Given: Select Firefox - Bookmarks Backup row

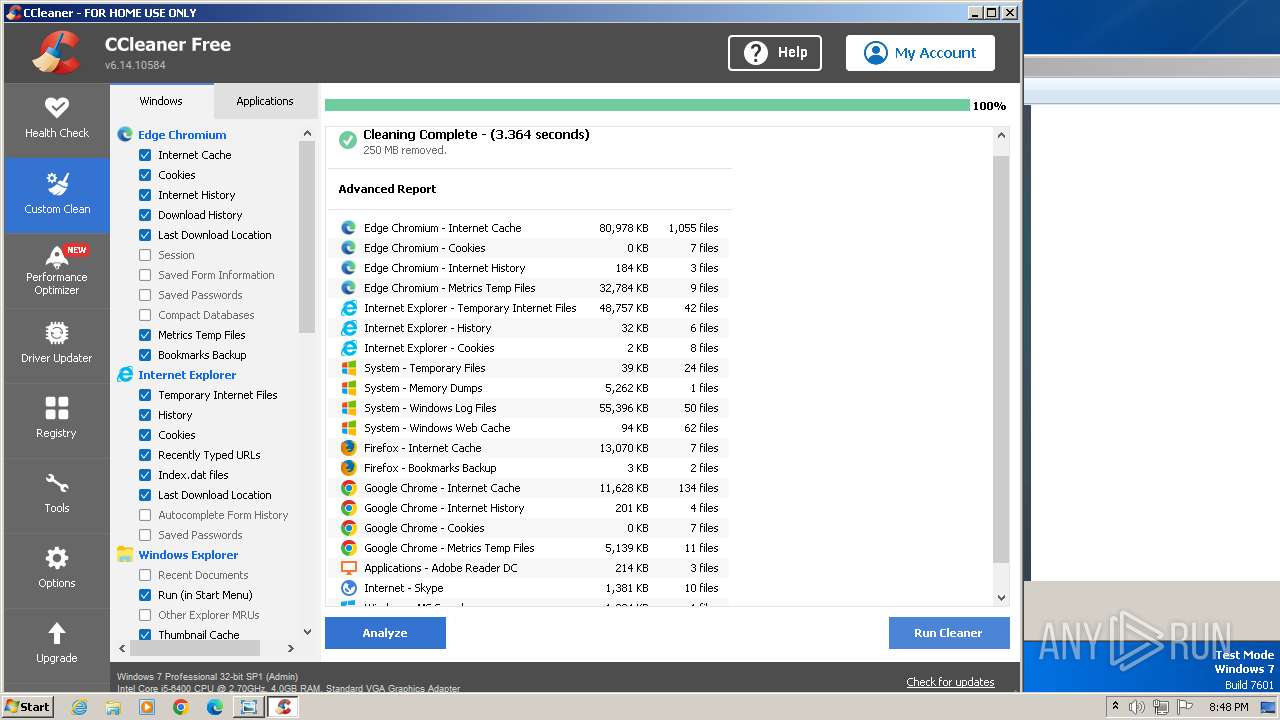Looking at the screenshot, I should click(x=529, y=468).
